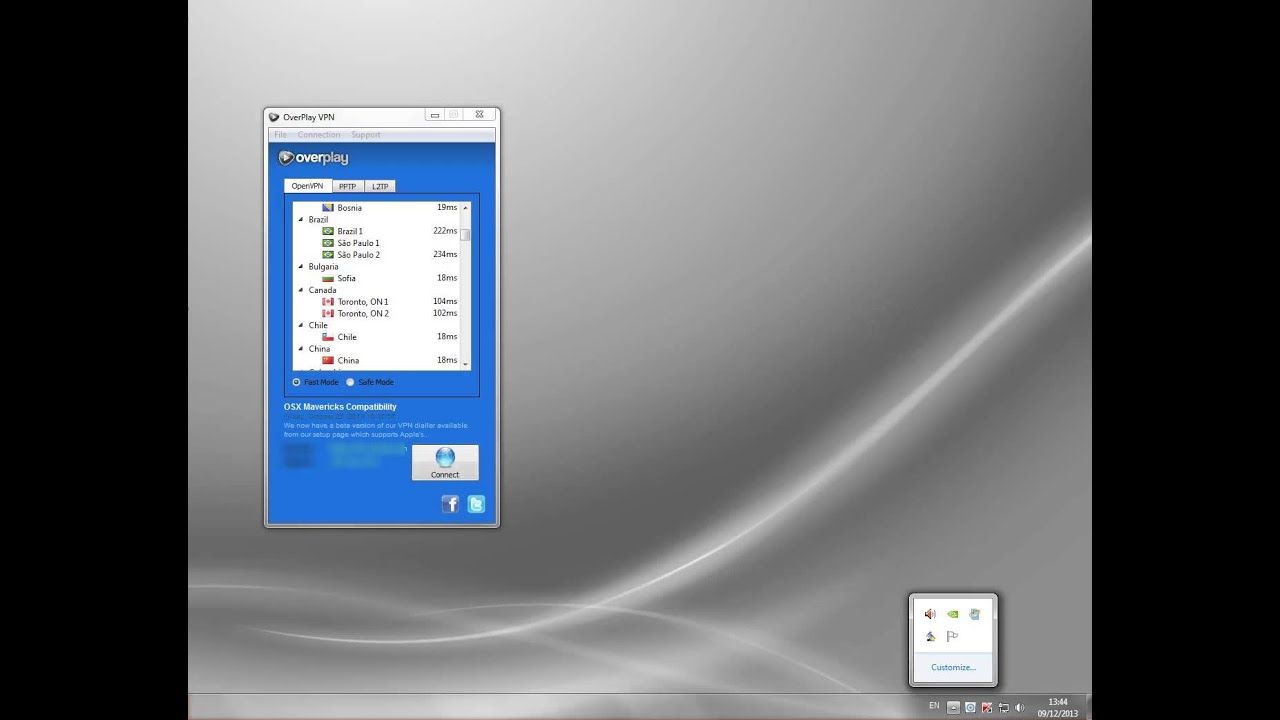Collapse the Canada server group
This screenshot has width=1280, height=720.
[301, 290]
